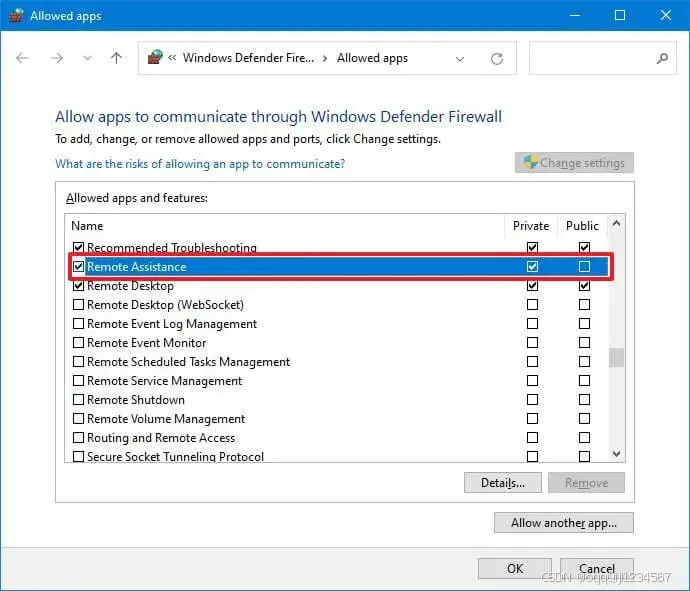This screenshot has width=690, height=591.
Task: Click Allow another app button
Action: pos(564,523)
